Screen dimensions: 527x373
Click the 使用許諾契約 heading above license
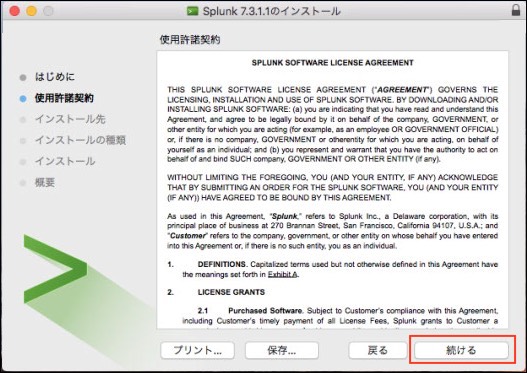(190, 40)
